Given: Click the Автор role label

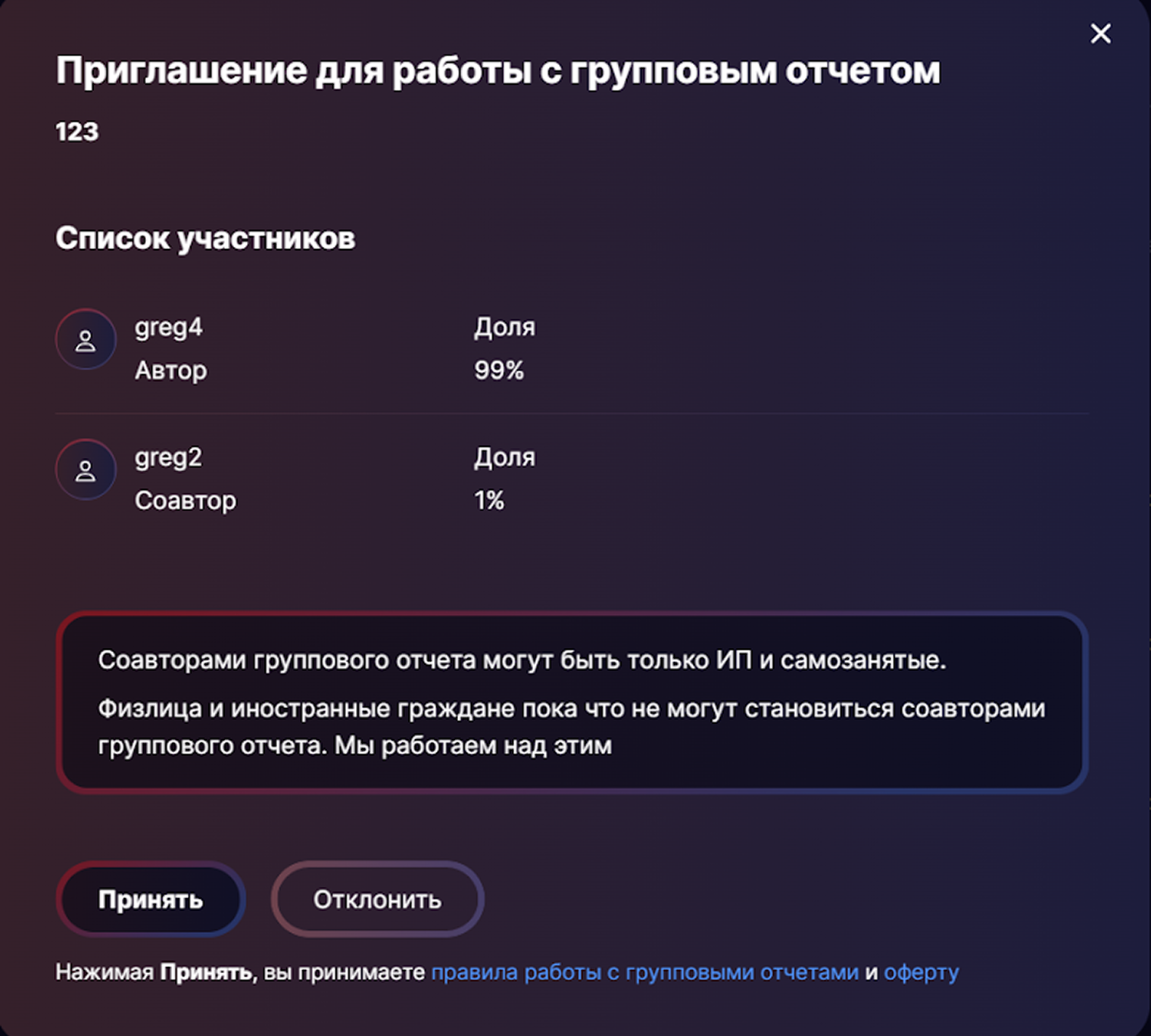Looking at the screenshot, I should 170,370.
